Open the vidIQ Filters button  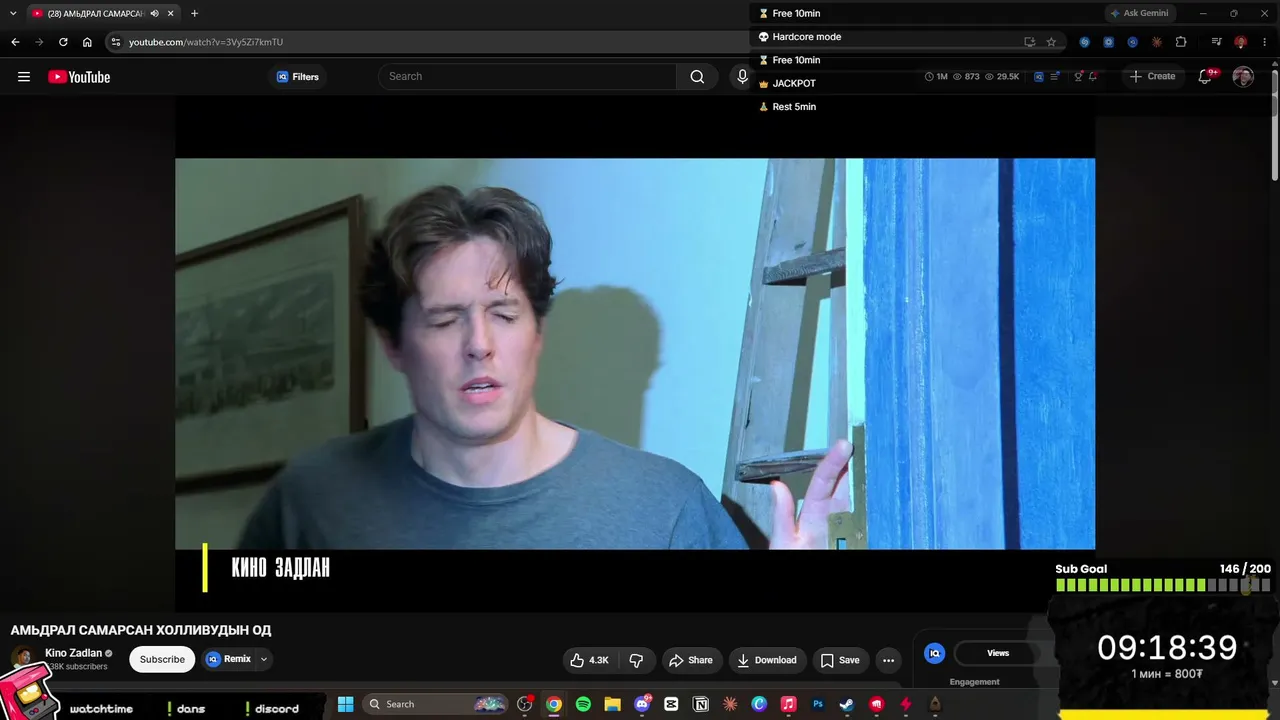point(298,77)
